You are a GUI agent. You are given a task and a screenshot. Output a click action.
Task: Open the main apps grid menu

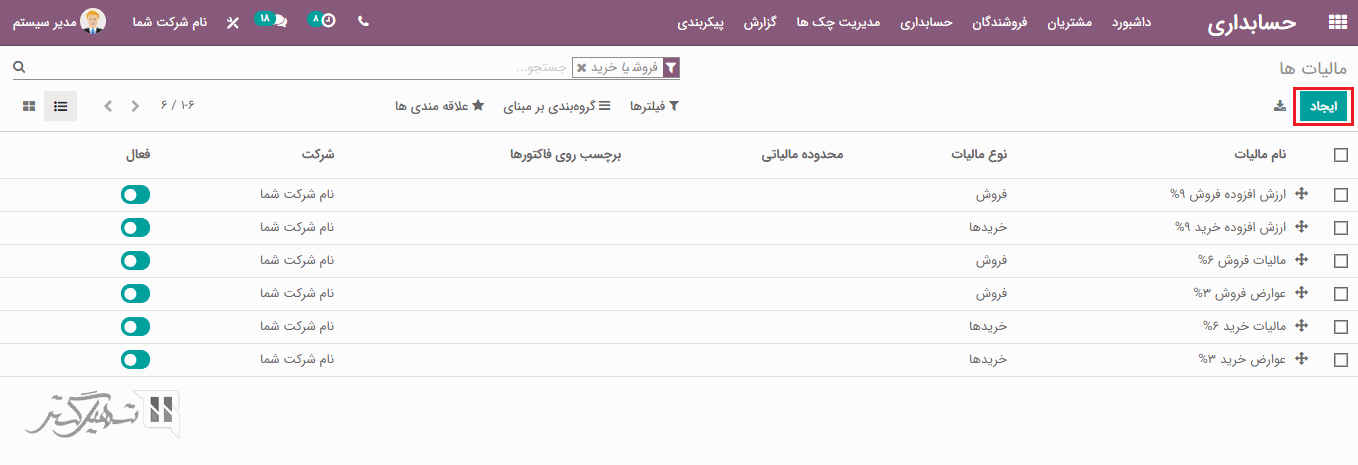click(1337, 23)
